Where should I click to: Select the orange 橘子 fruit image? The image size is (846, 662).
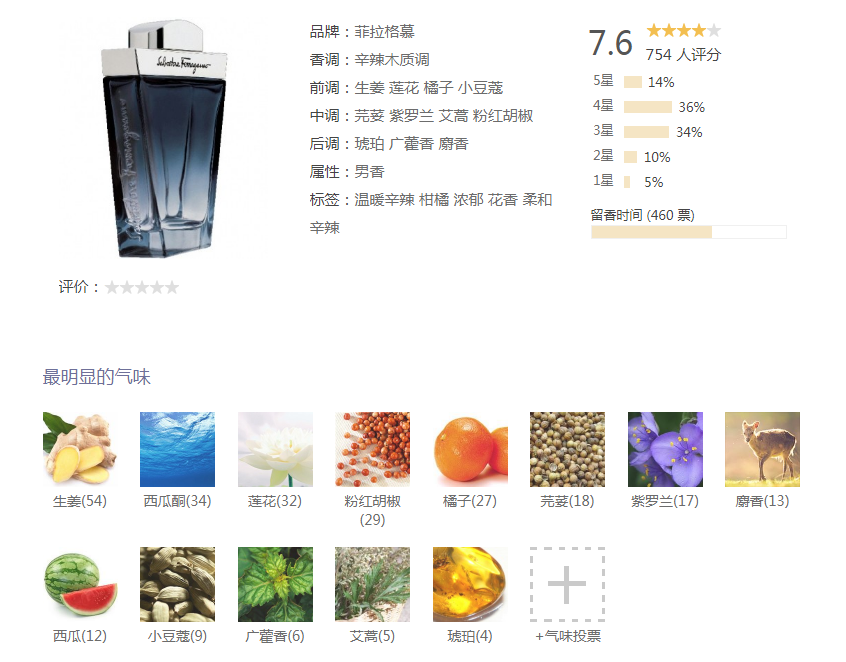470,449
